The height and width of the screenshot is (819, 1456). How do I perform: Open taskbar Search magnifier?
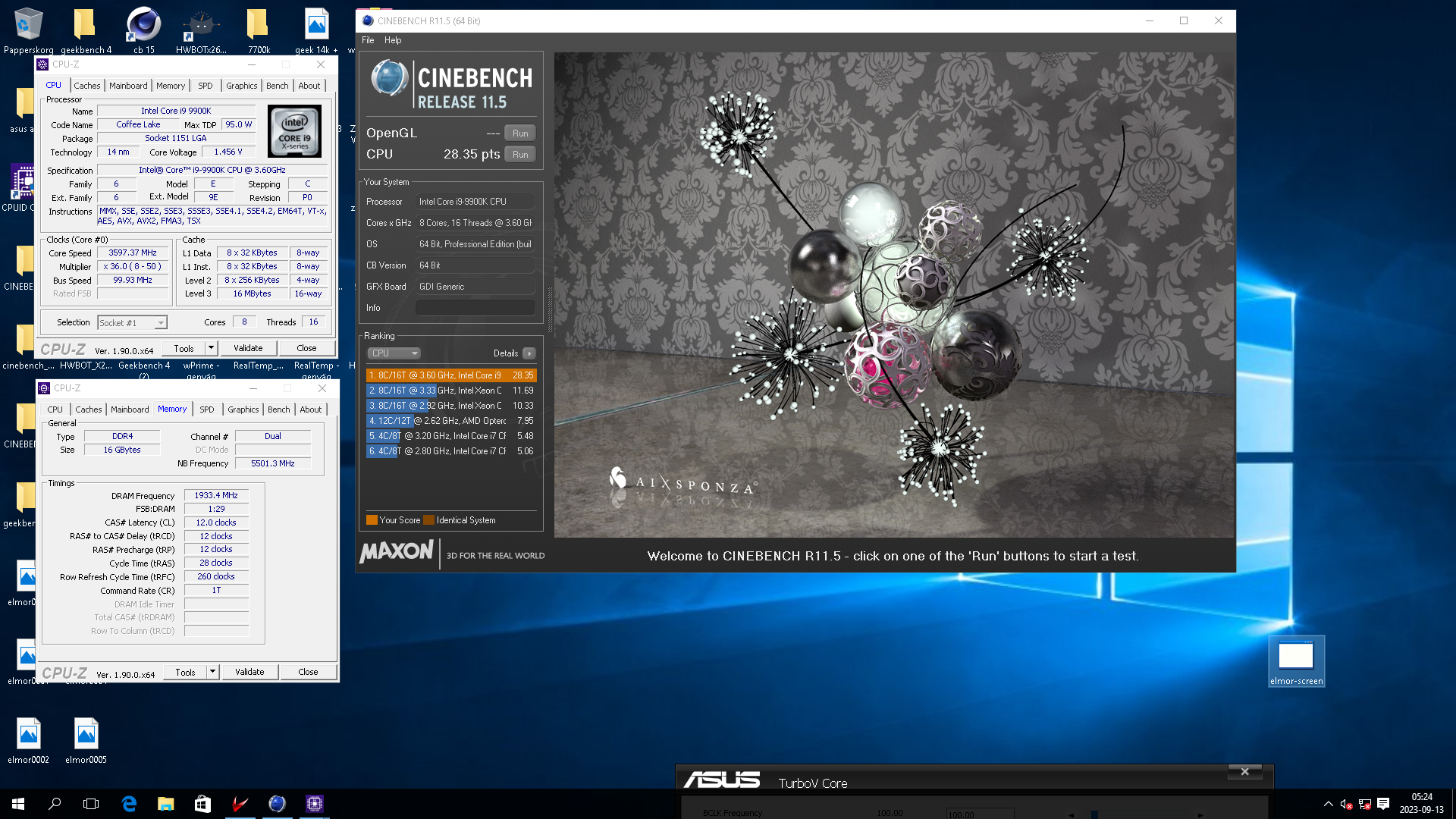click(x=55, y=804)
